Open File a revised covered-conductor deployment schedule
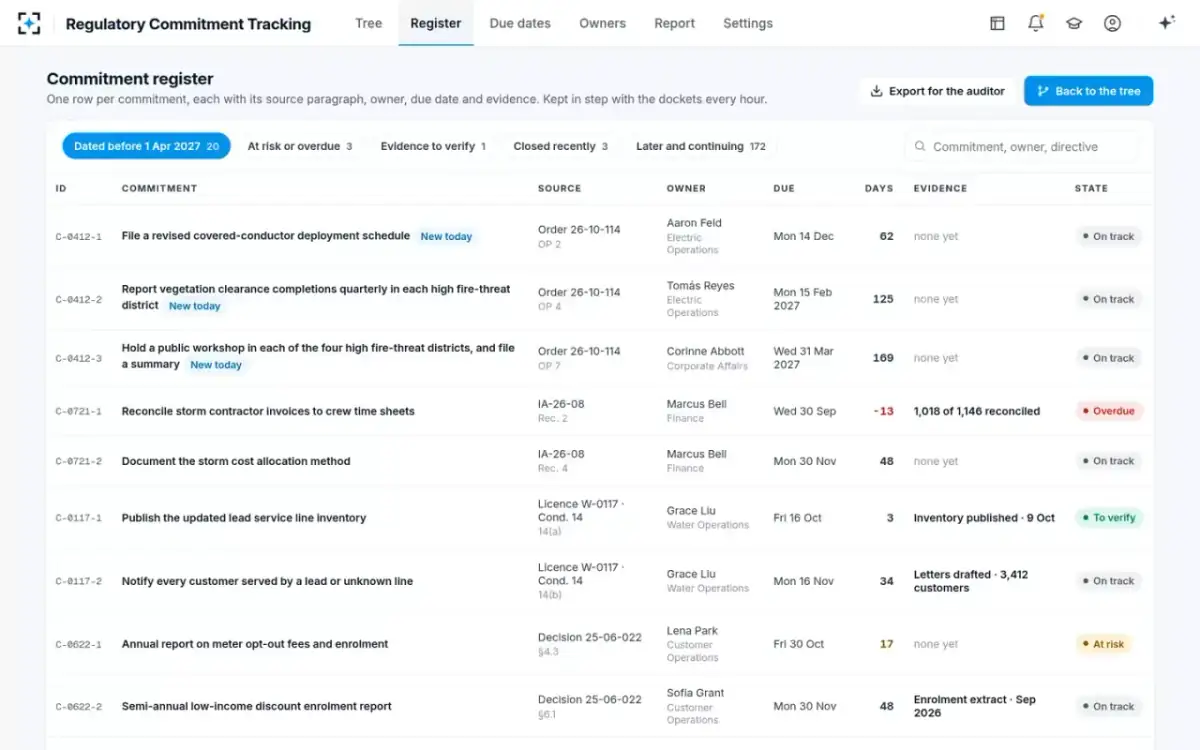Viewport: 1200px width, 750px height. [266, 236]
